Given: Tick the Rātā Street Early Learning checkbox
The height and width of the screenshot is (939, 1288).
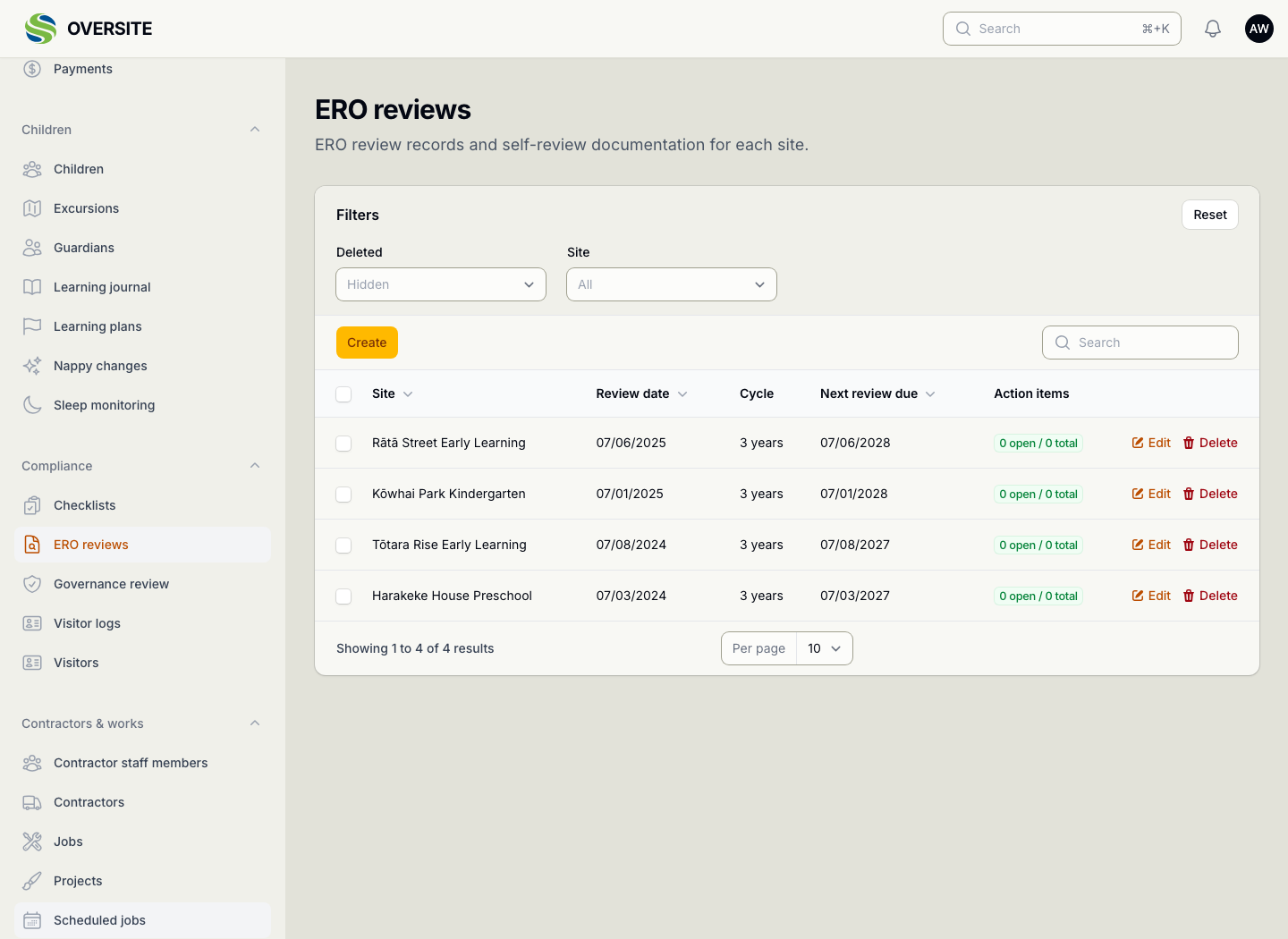Looking at the screenshot, I should 343,444.
